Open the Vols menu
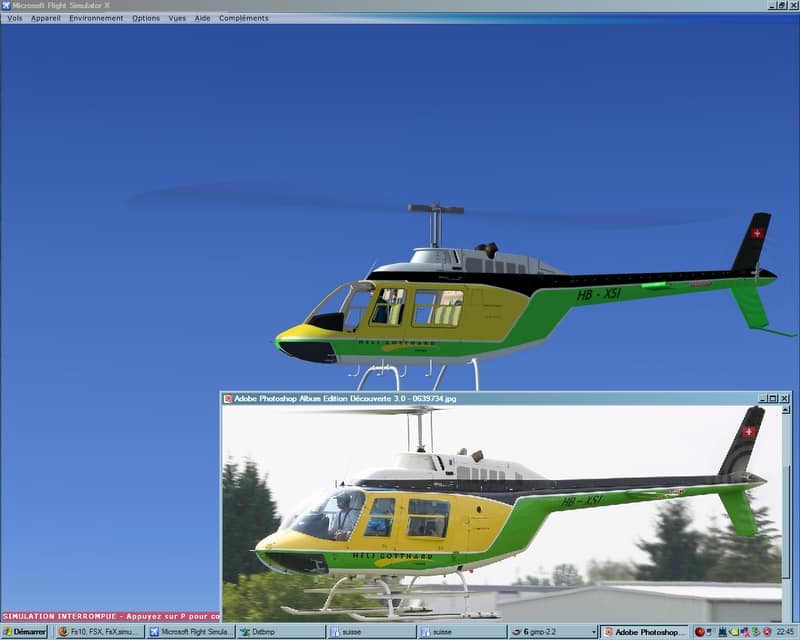Screen dimensions: 800x640 (13, 17)
